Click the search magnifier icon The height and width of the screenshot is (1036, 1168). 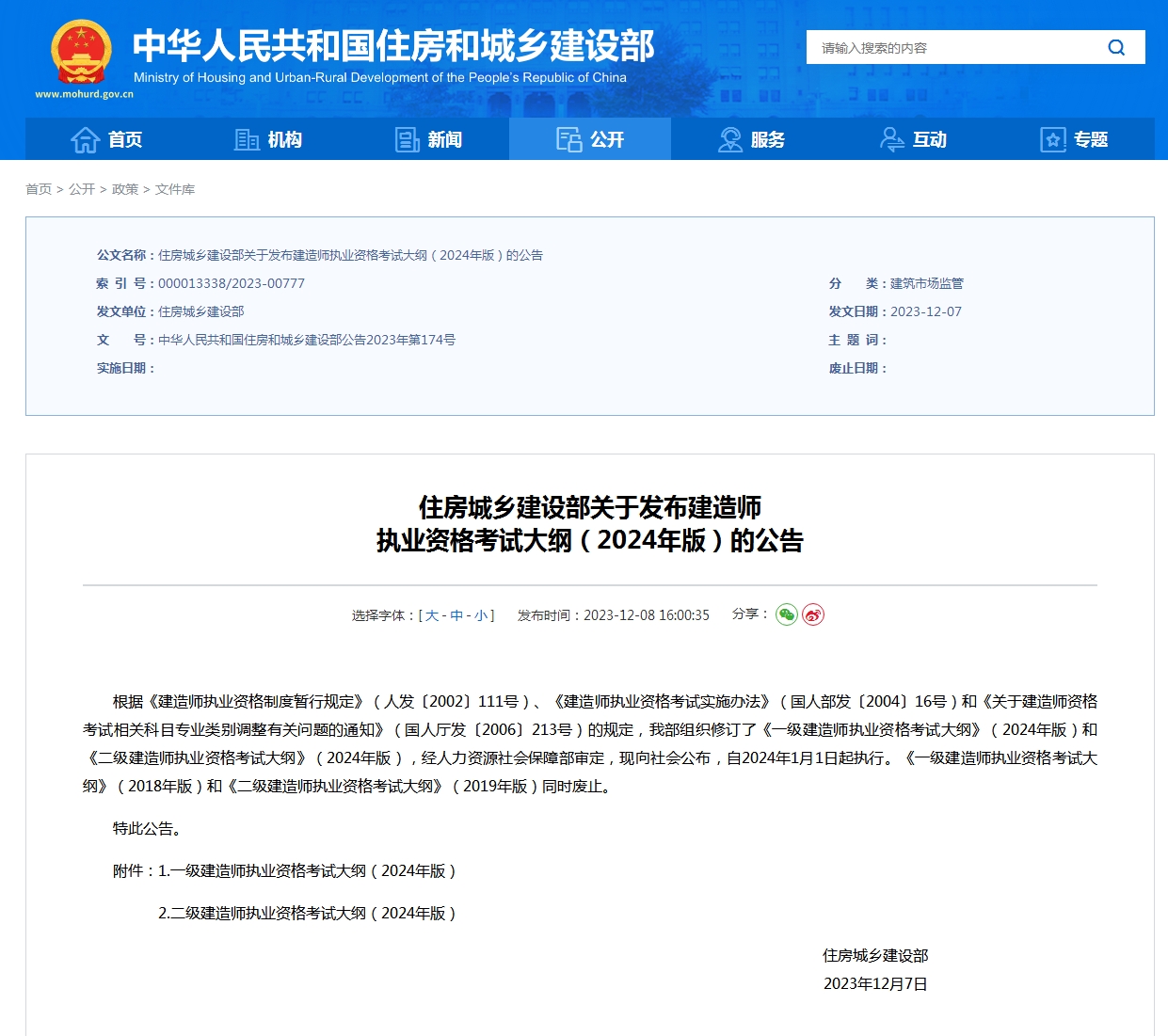[1116, 48]
